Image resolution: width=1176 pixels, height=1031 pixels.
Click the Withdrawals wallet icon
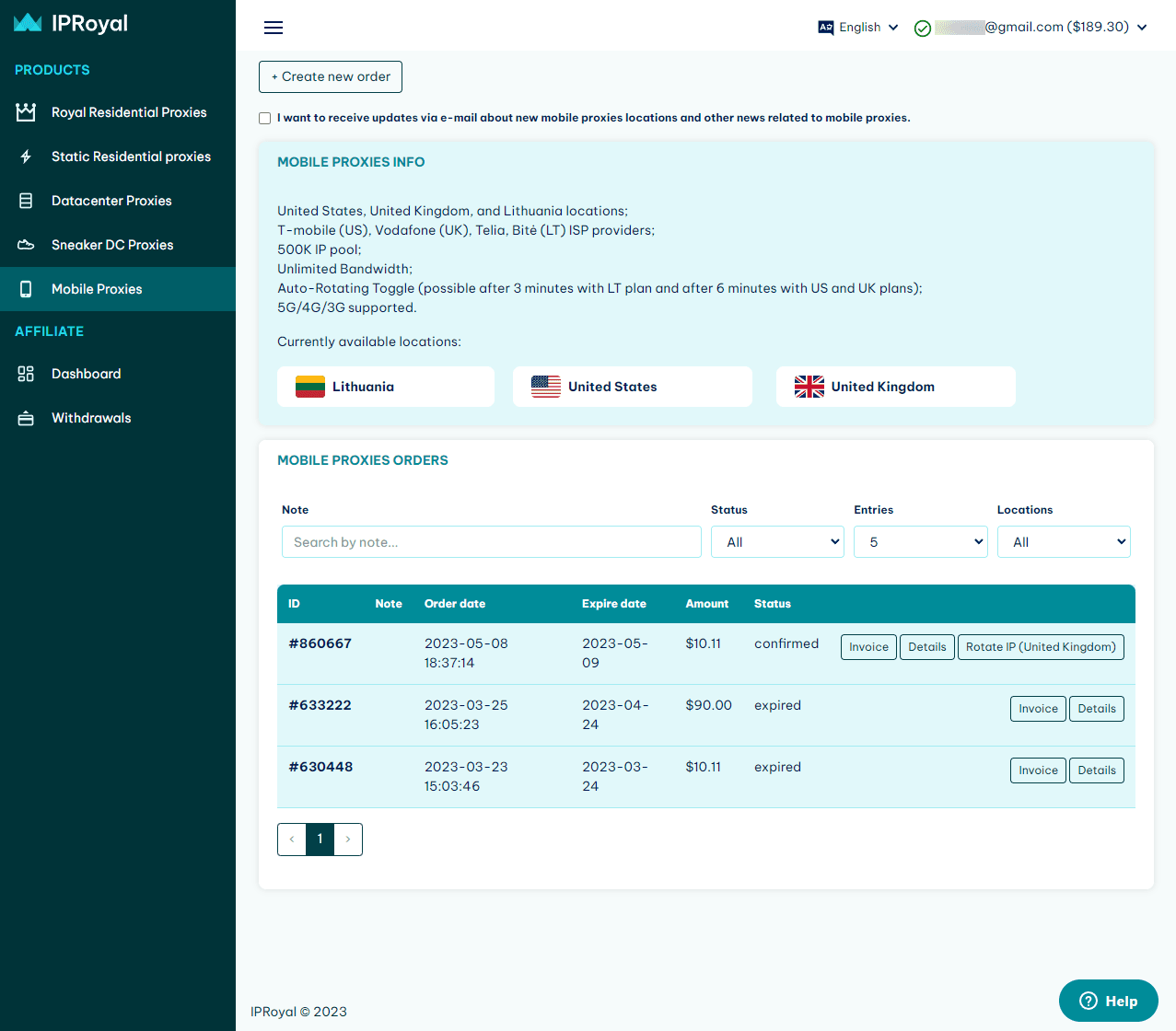[26, 418]
